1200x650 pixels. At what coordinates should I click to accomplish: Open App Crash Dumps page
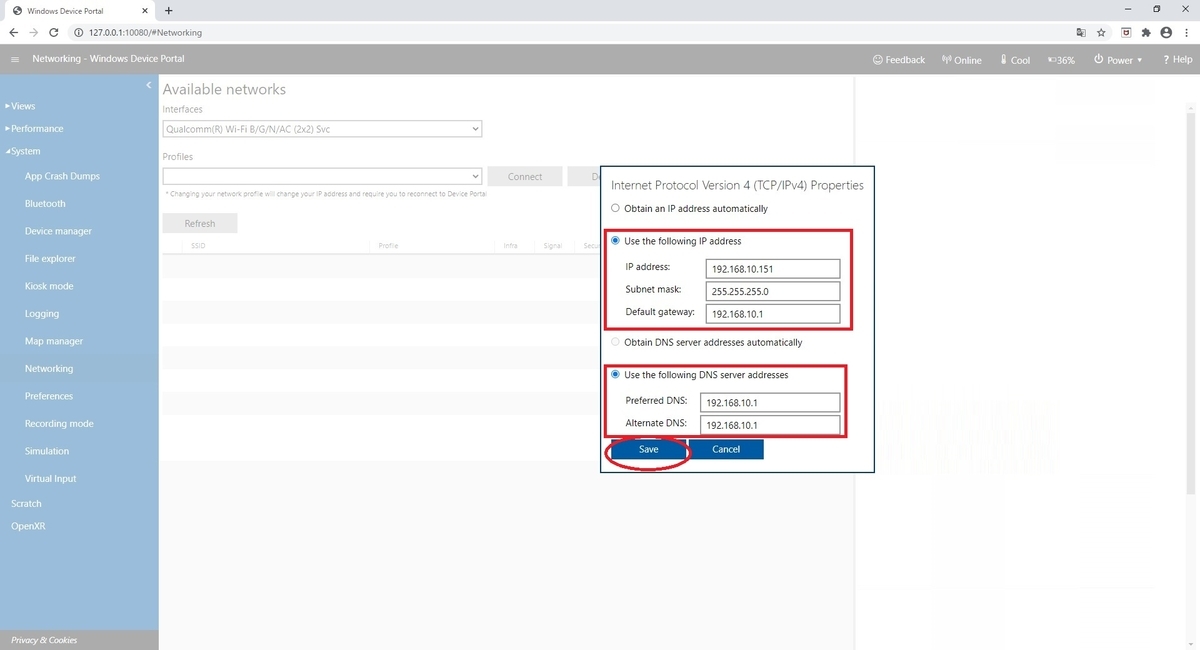click(62, 176)
